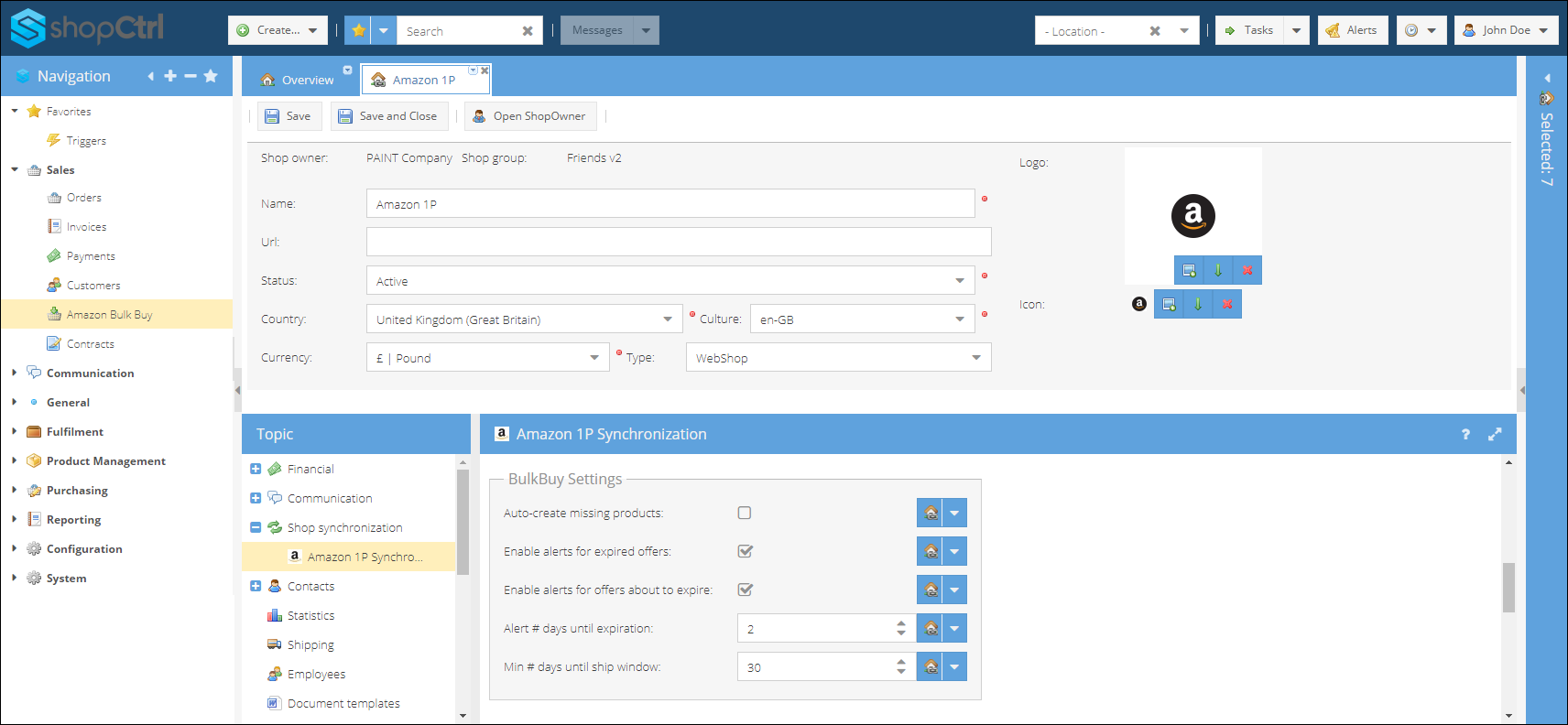This screenshot has width=1568, height=725.
Task: Open the John Doe user menu
Action: pos(1506,30)
